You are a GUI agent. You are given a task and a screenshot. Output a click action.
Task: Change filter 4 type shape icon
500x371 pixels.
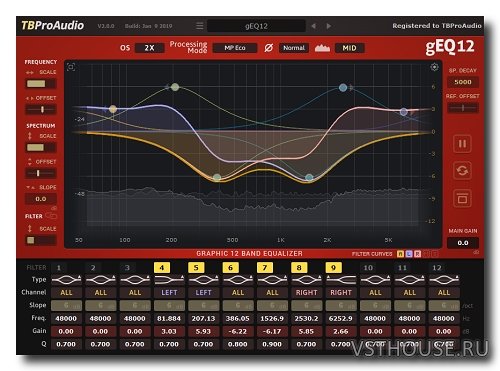(x=169, y=279)
